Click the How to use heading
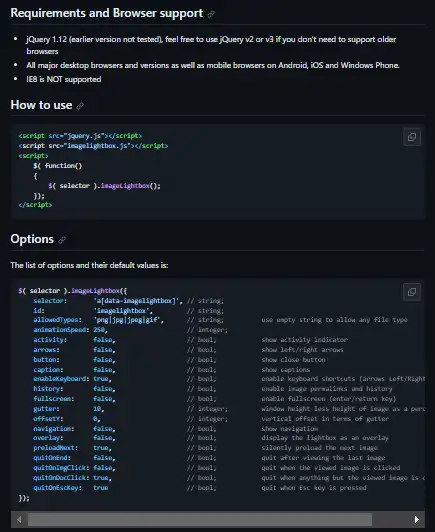 41,105
